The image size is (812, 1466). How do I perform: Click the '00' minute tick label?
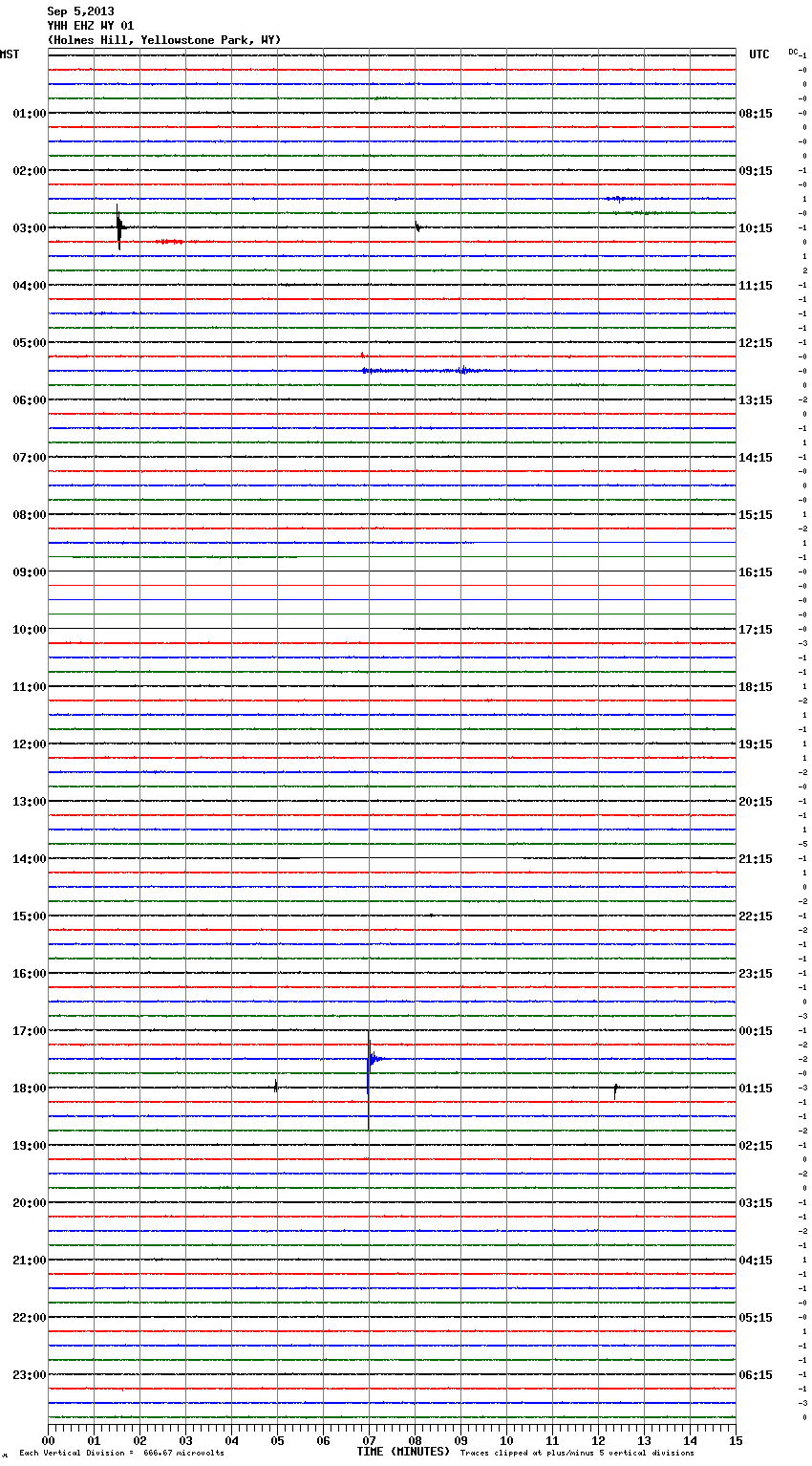coord(48,1441)
